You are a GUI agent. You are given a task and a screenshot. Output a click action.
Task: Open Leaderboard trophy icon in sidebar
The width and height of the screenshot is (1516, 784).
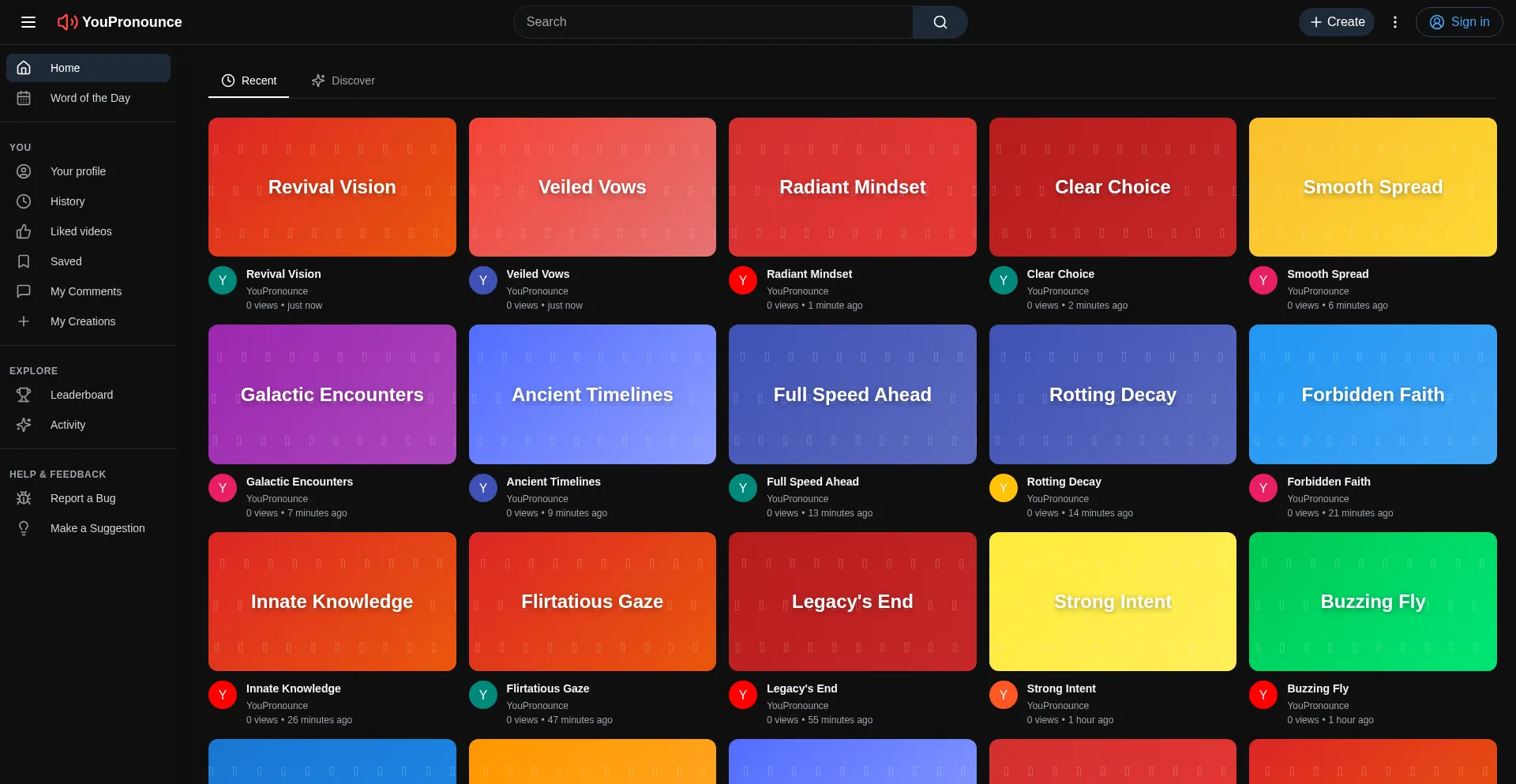click(24, 395)
